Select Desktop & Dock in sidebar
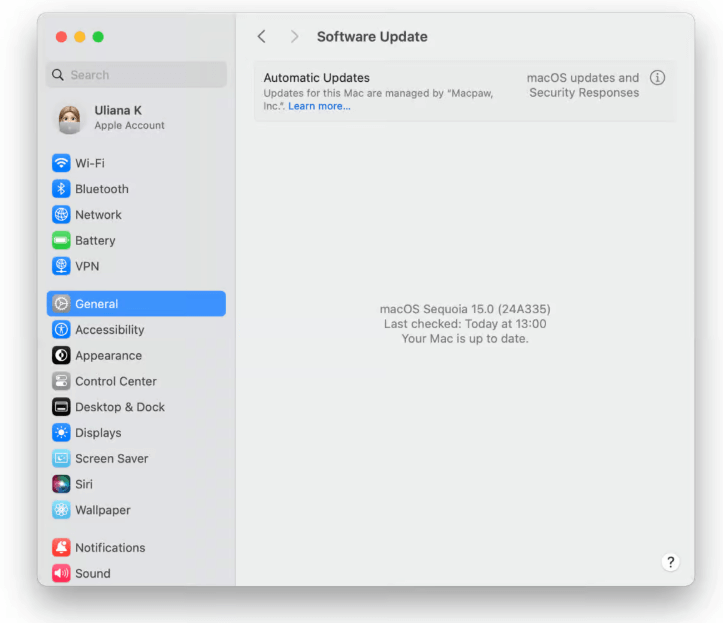This screenshot has height=623, width=723. coord(136,407)
